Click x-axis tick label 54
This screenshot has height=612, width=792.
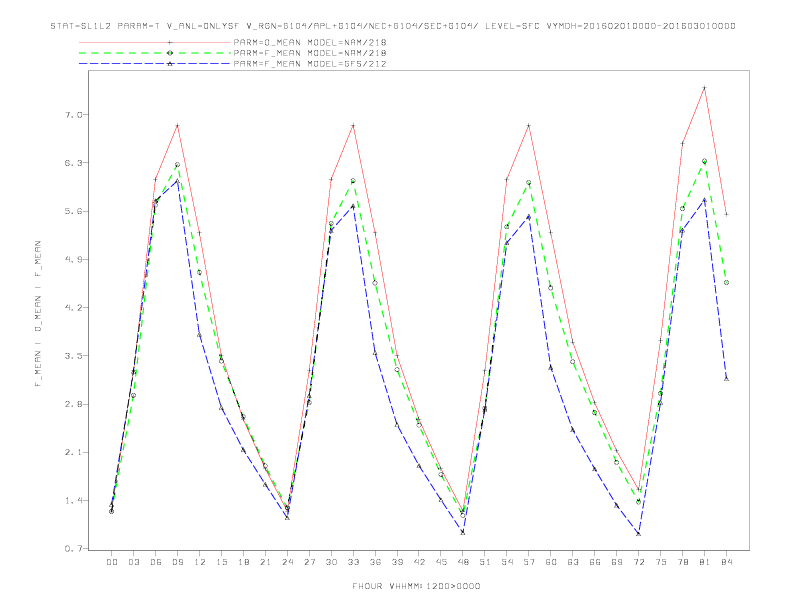point(507,562)
